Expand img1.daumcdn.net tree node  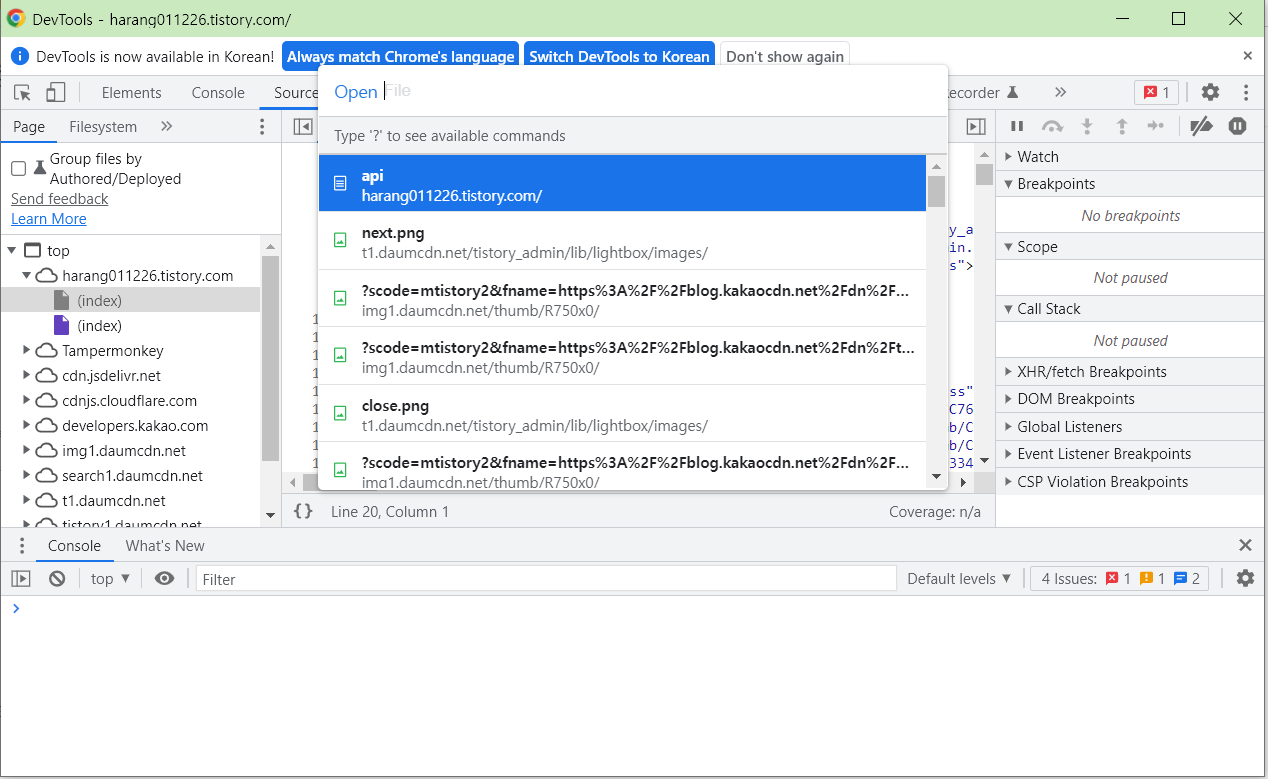pyautogui.click(x=27, y=451)
